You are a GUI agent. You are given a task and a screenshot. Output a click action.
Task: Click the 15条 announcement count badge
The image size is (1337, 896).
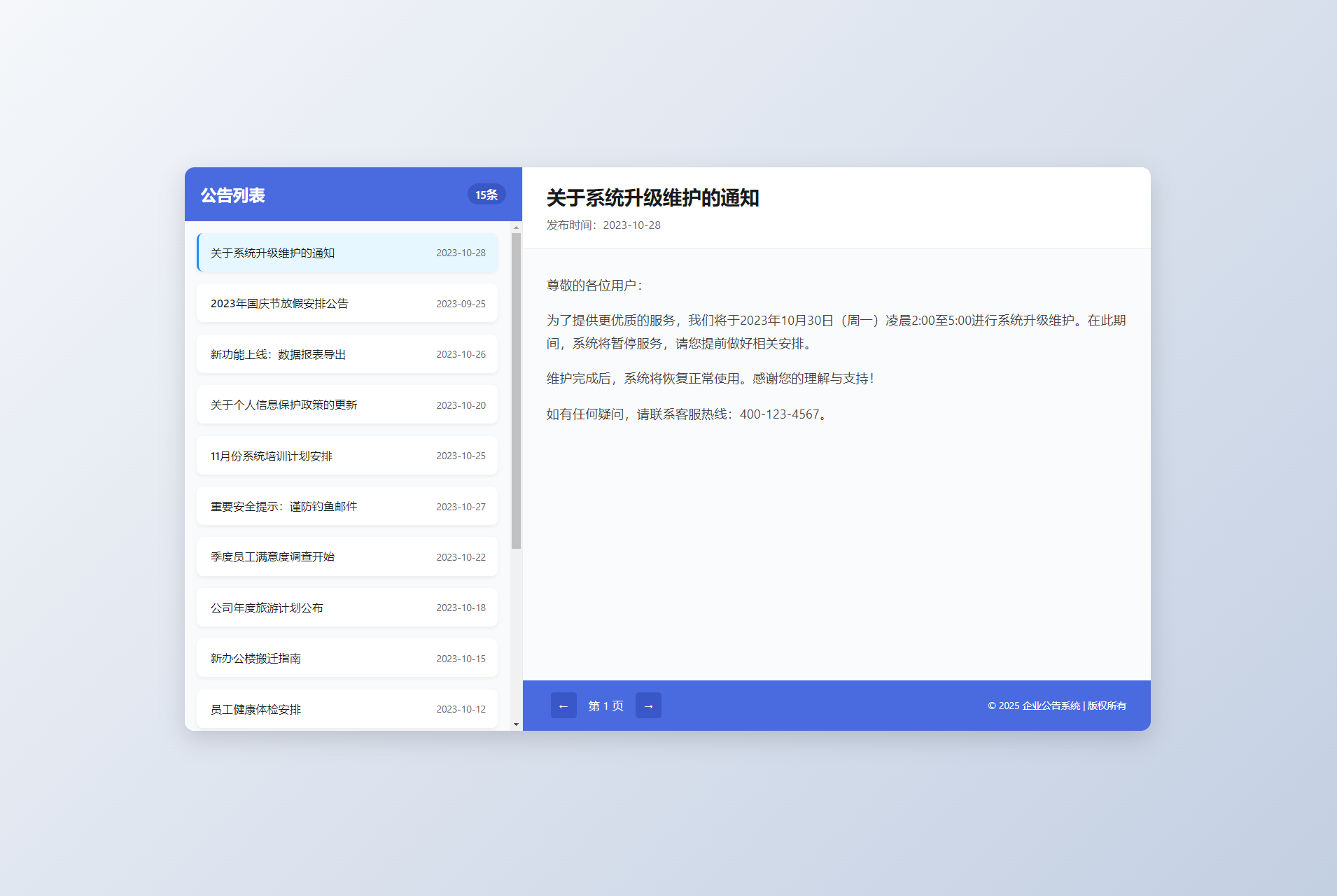tap(486, 194)
